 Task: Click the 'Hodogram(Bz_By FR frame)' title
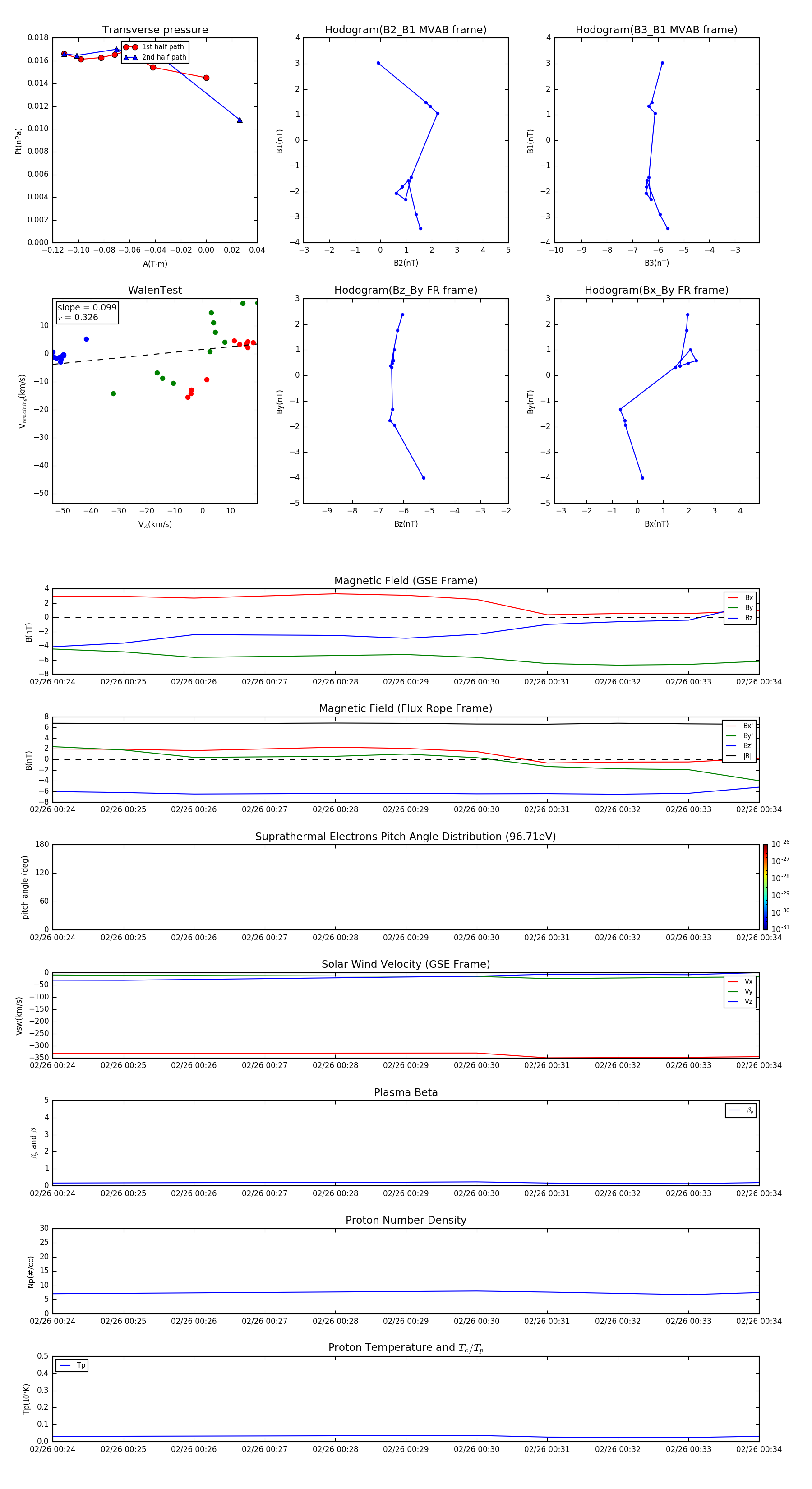coord(406,290)
